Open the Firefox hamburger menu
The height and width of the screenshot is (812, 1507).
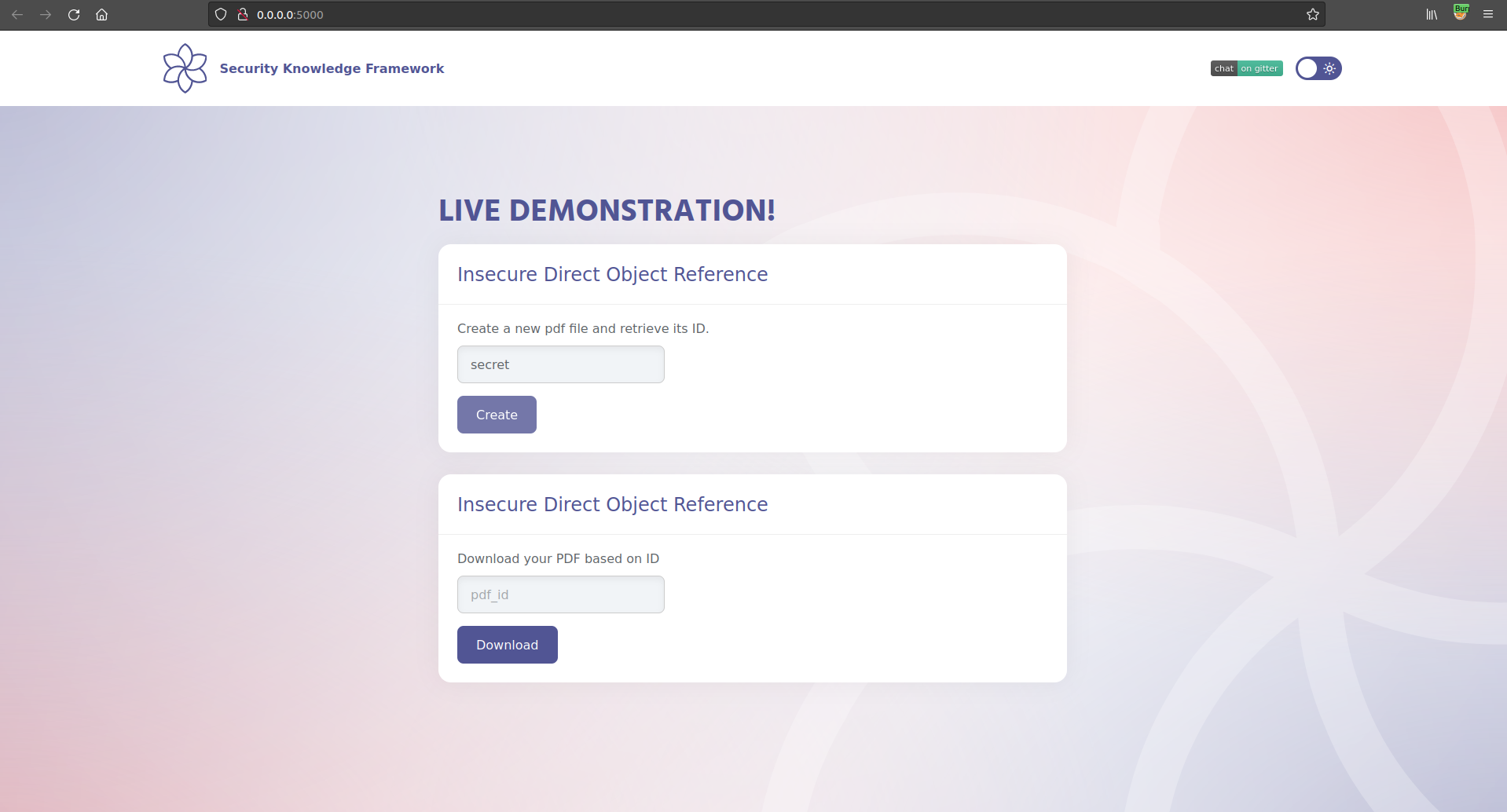tap(1488, 15)
